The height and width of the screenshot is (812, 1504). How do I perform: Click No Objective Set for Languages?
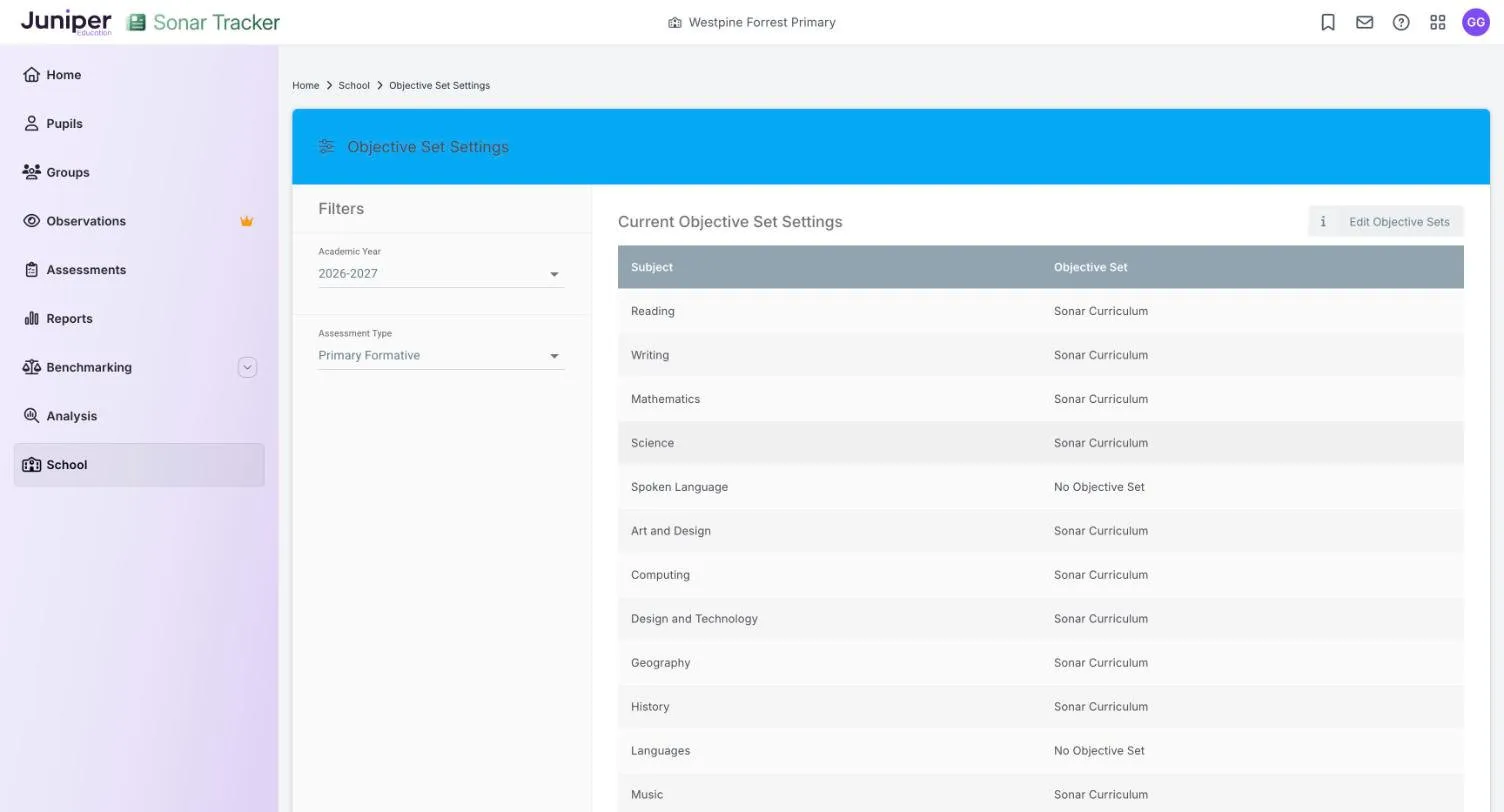pyautogui.click(x=1099, y=751)
